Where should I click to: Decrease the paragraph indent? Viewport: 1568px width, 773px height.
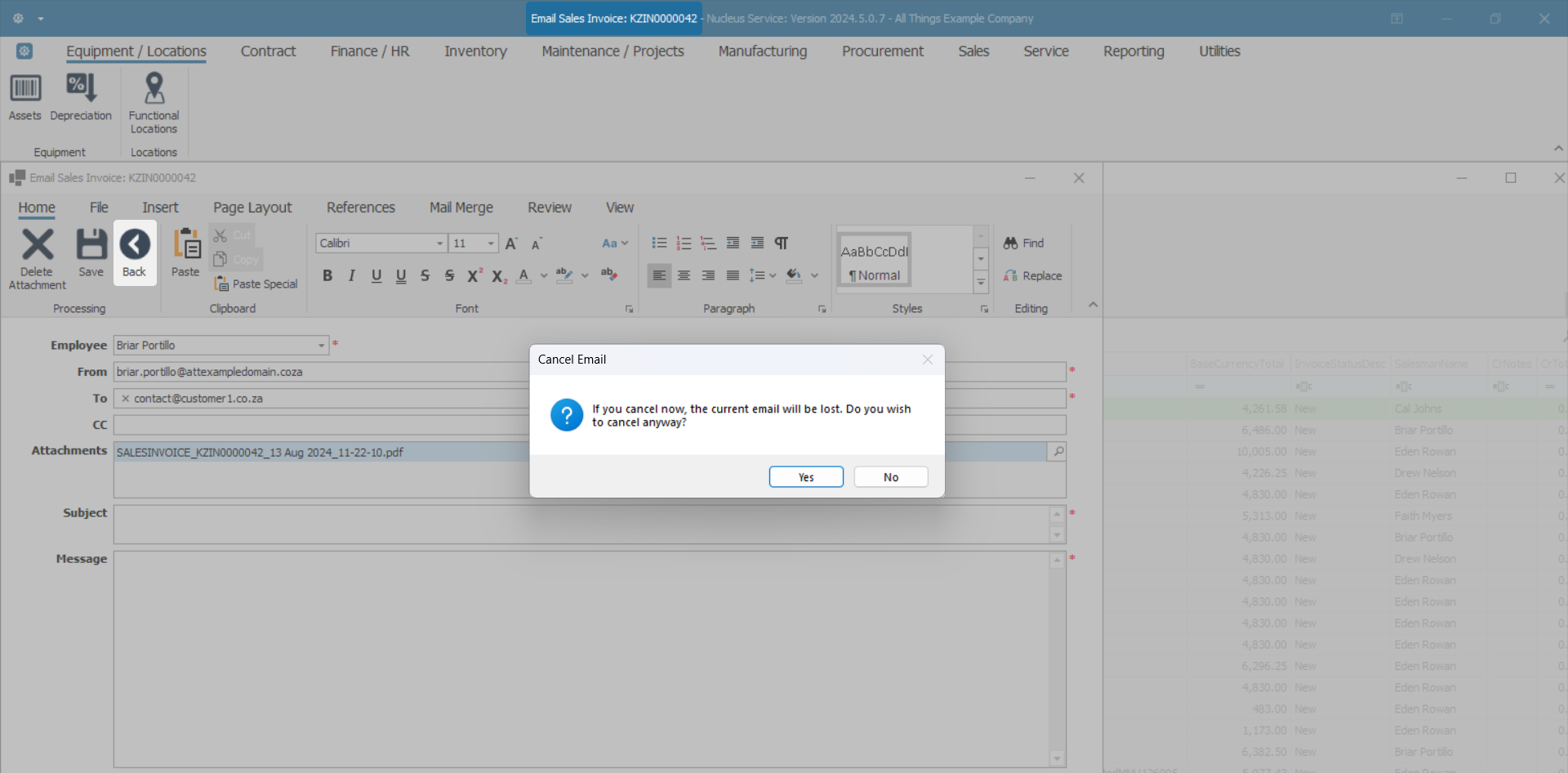coord(733,244)
